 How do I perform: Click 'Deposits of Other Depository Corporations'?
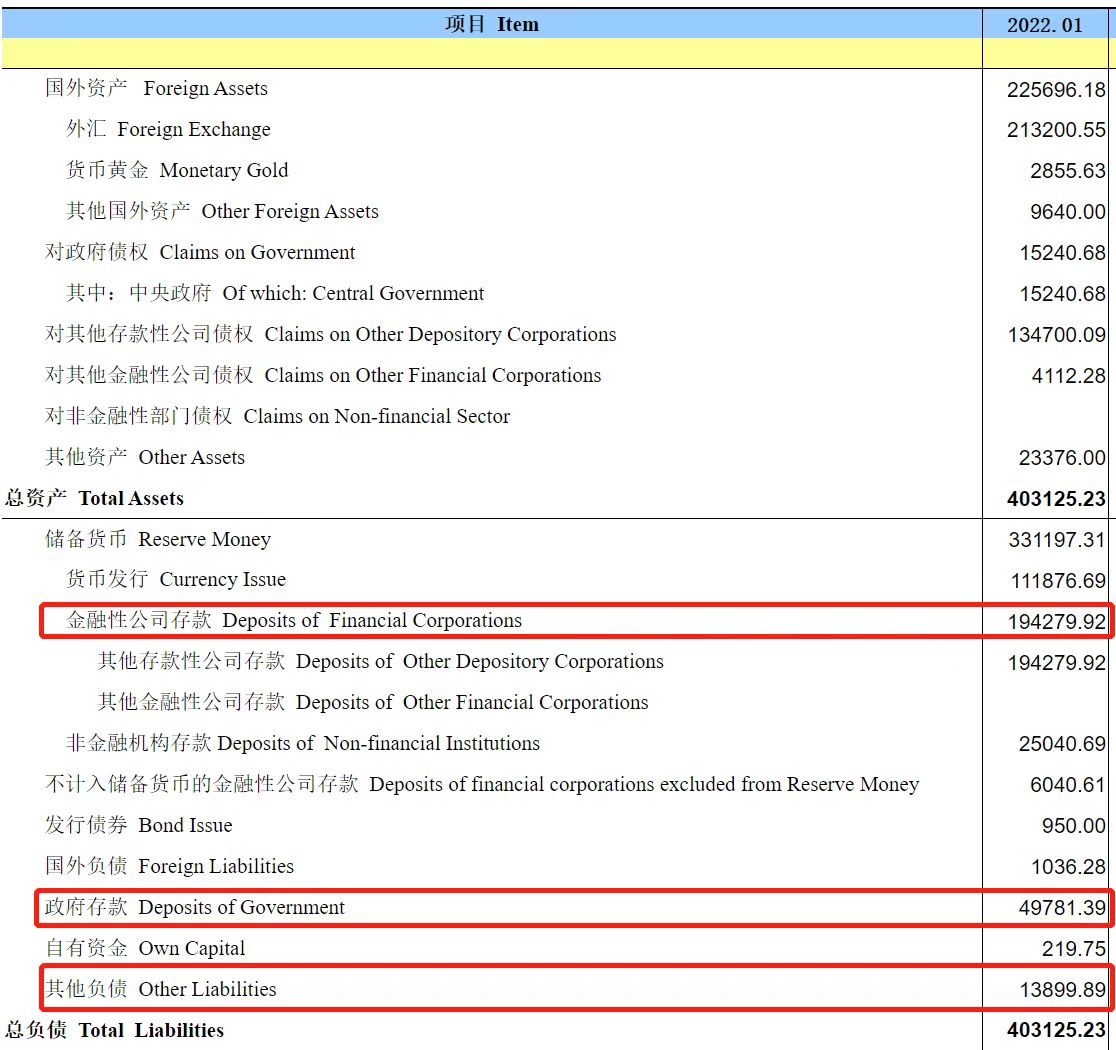[380, 661]
